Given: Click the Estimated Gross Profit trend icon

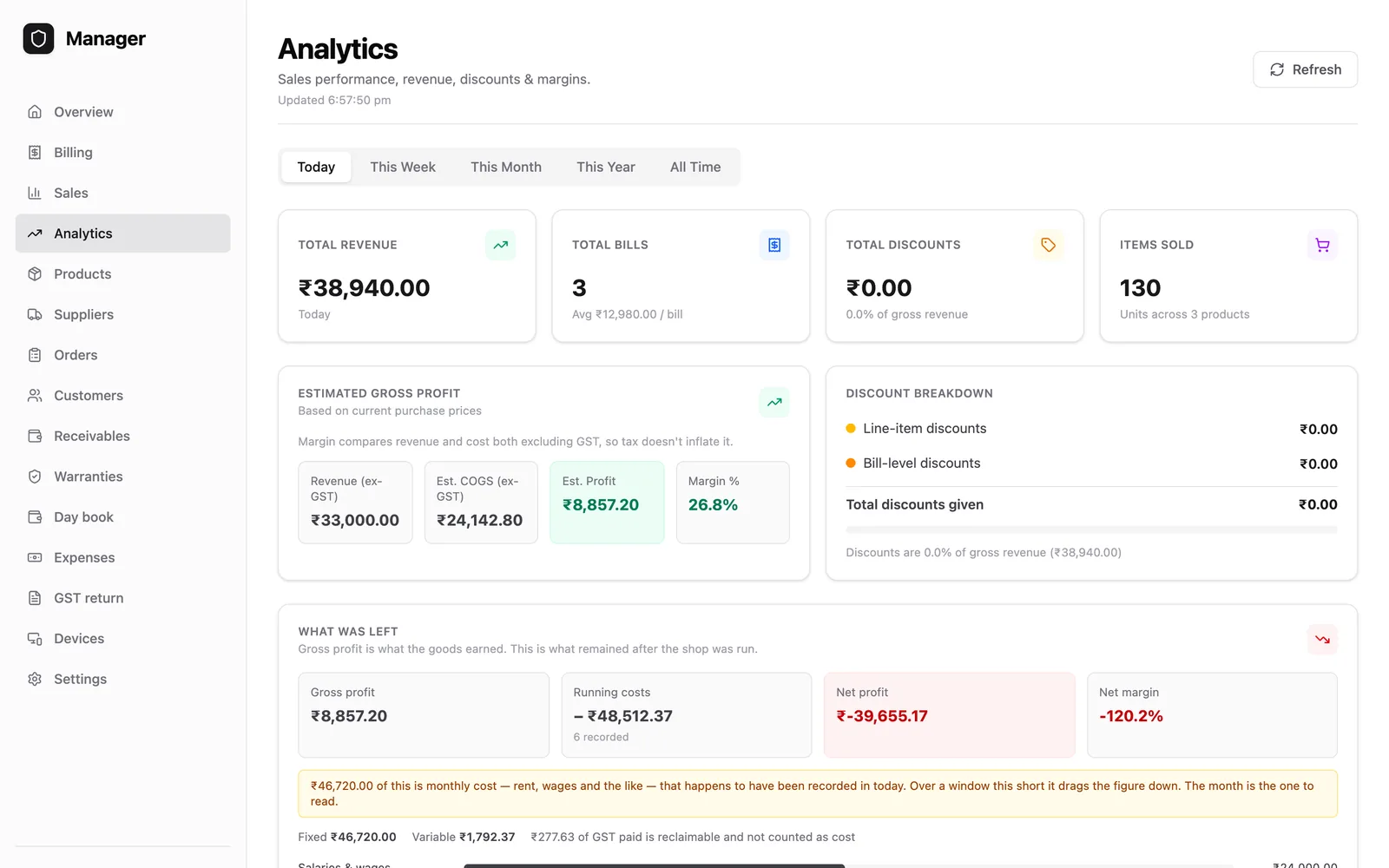Looking at the screenshot, I should point(774,402).
